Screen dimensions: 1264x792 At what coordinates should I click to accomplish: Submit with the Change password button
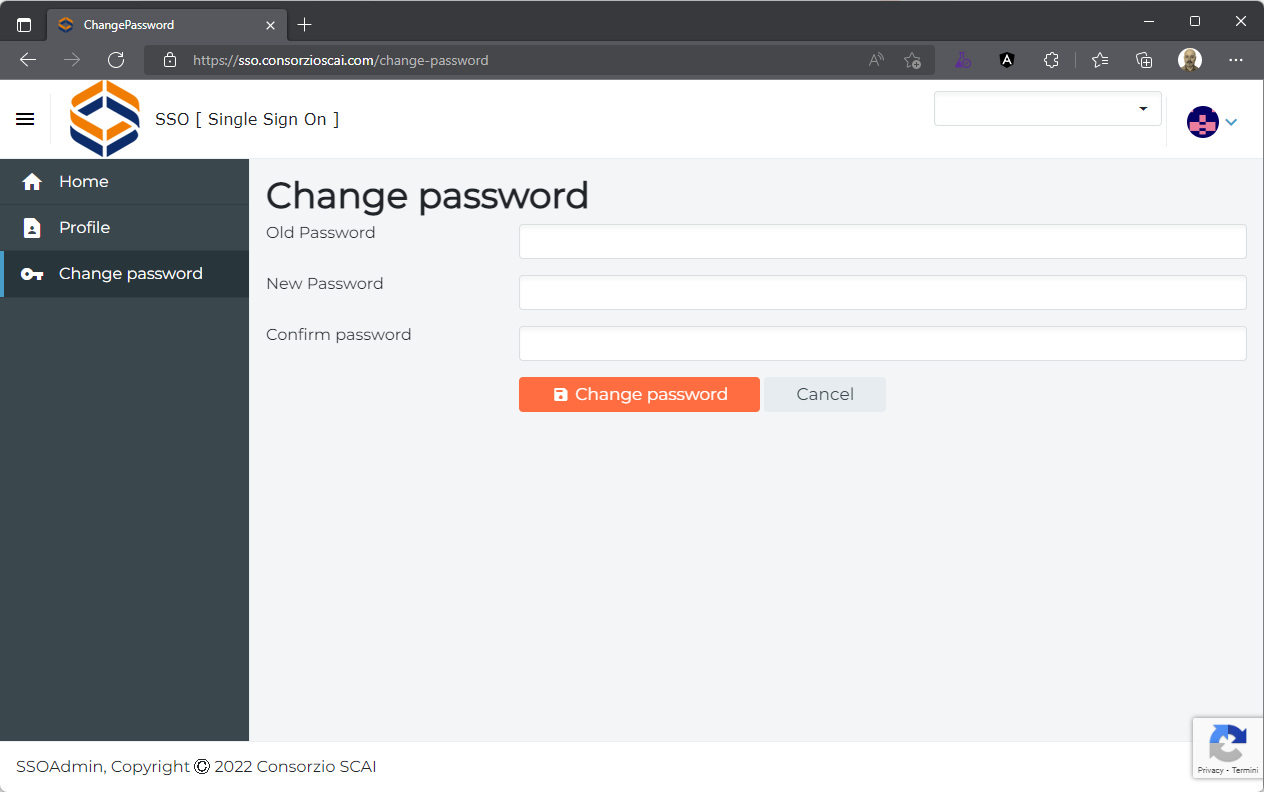tap(639, 394)
